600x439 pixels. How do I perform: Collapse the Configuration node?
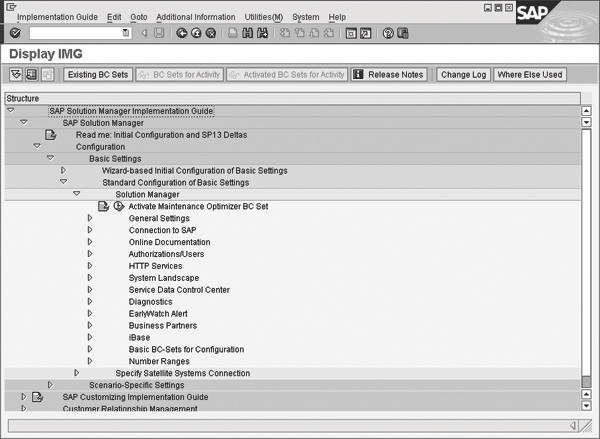click(37, 146)
